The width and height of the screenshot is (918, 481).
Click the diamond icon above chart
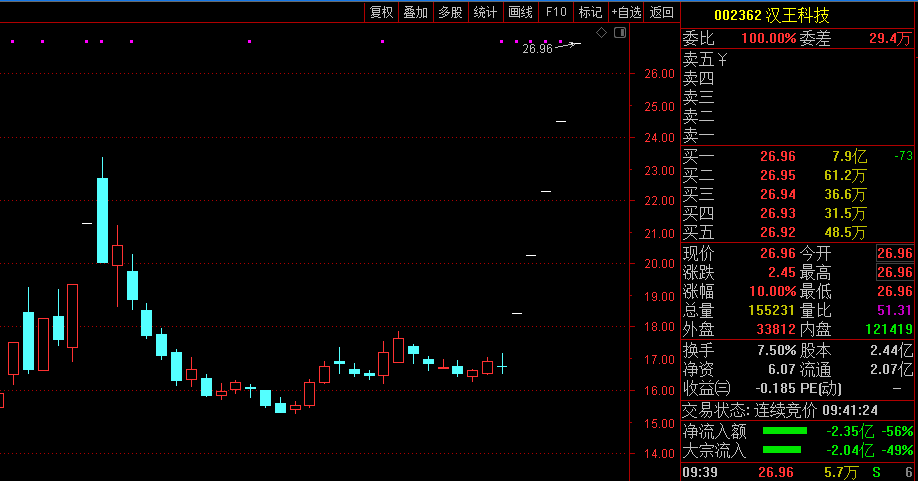(x=601, y=33)
